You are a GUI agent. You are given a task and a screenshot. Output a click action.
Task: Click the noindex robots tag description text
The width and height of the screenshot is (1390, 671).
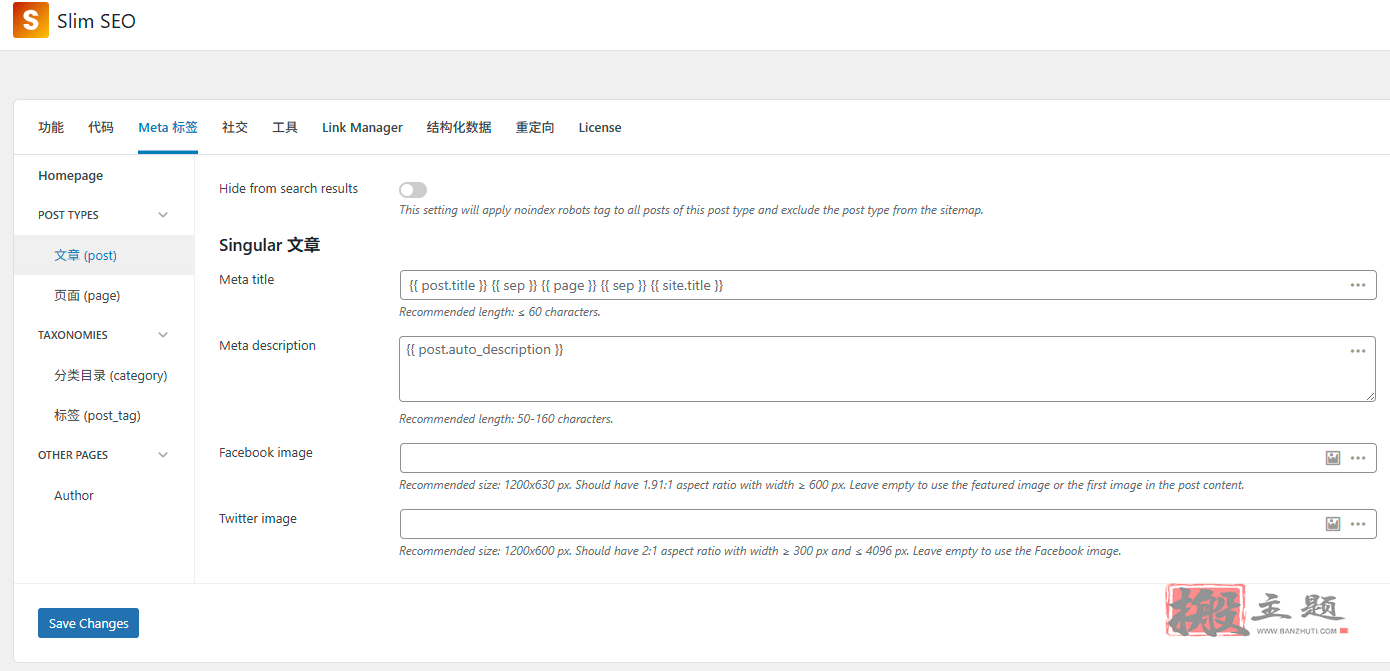pyautogui.click(x=691, y=210)
